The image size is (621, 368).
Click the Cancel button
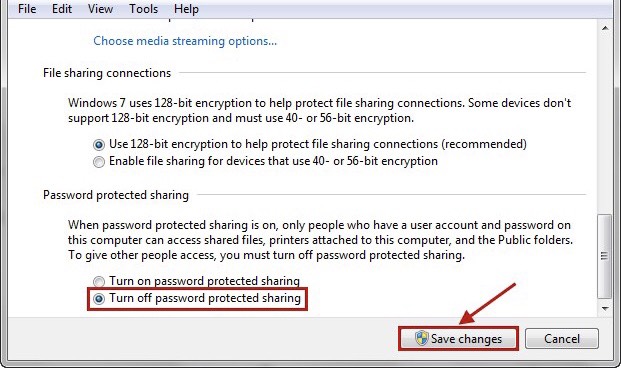(x=562, y=339)
